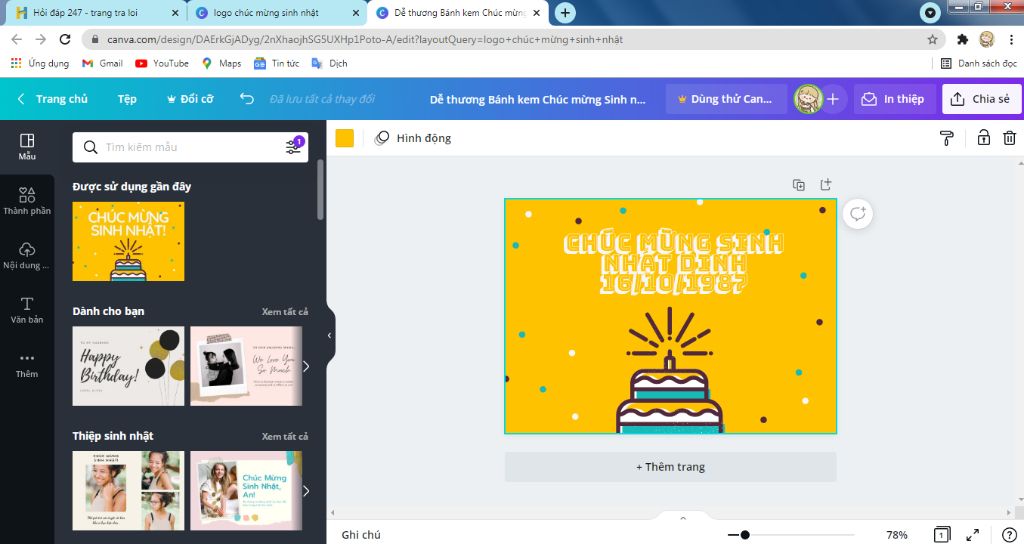
Task: Add a new page using plus-page icon
Action: (x=825, y=185)
